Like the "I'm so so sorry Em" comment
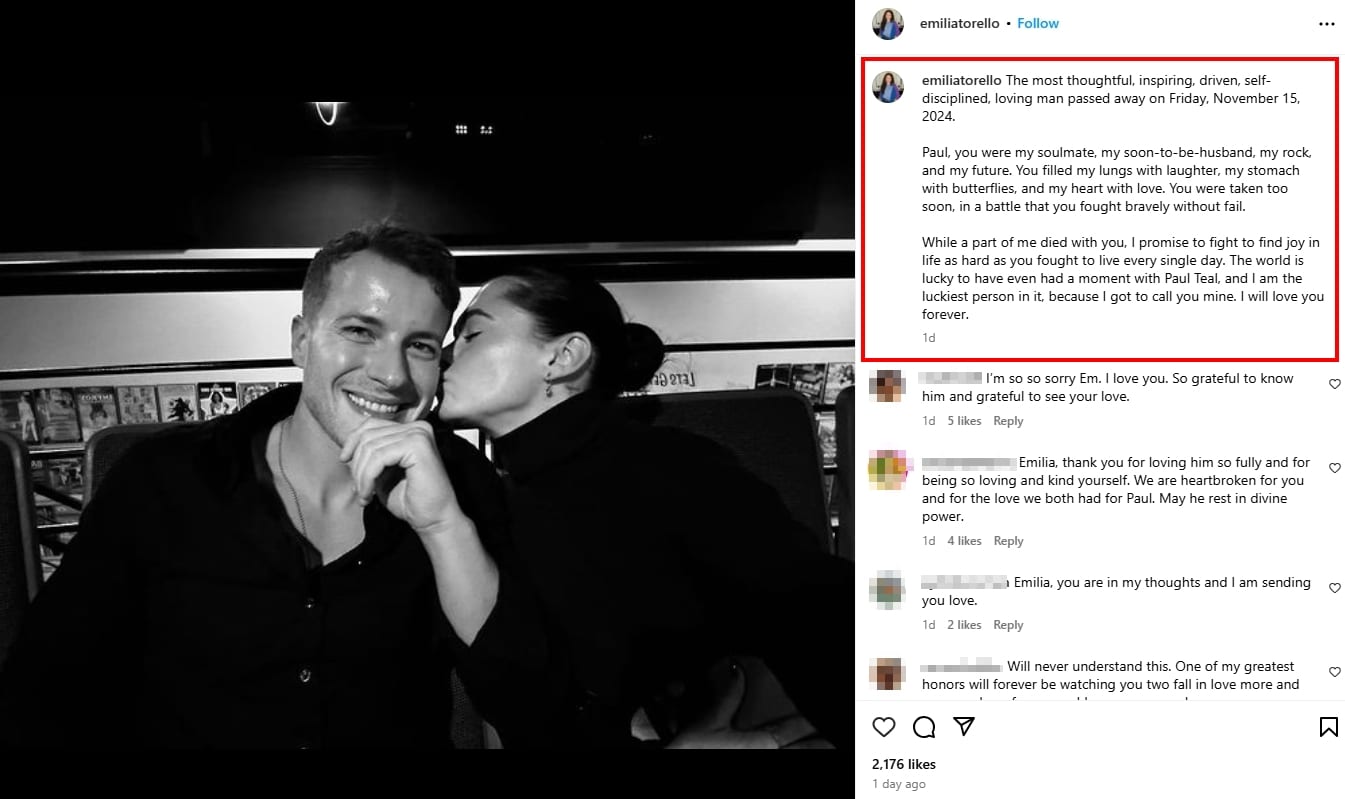The height and width of the screenshot is (799, 1345). (1334, 384)
